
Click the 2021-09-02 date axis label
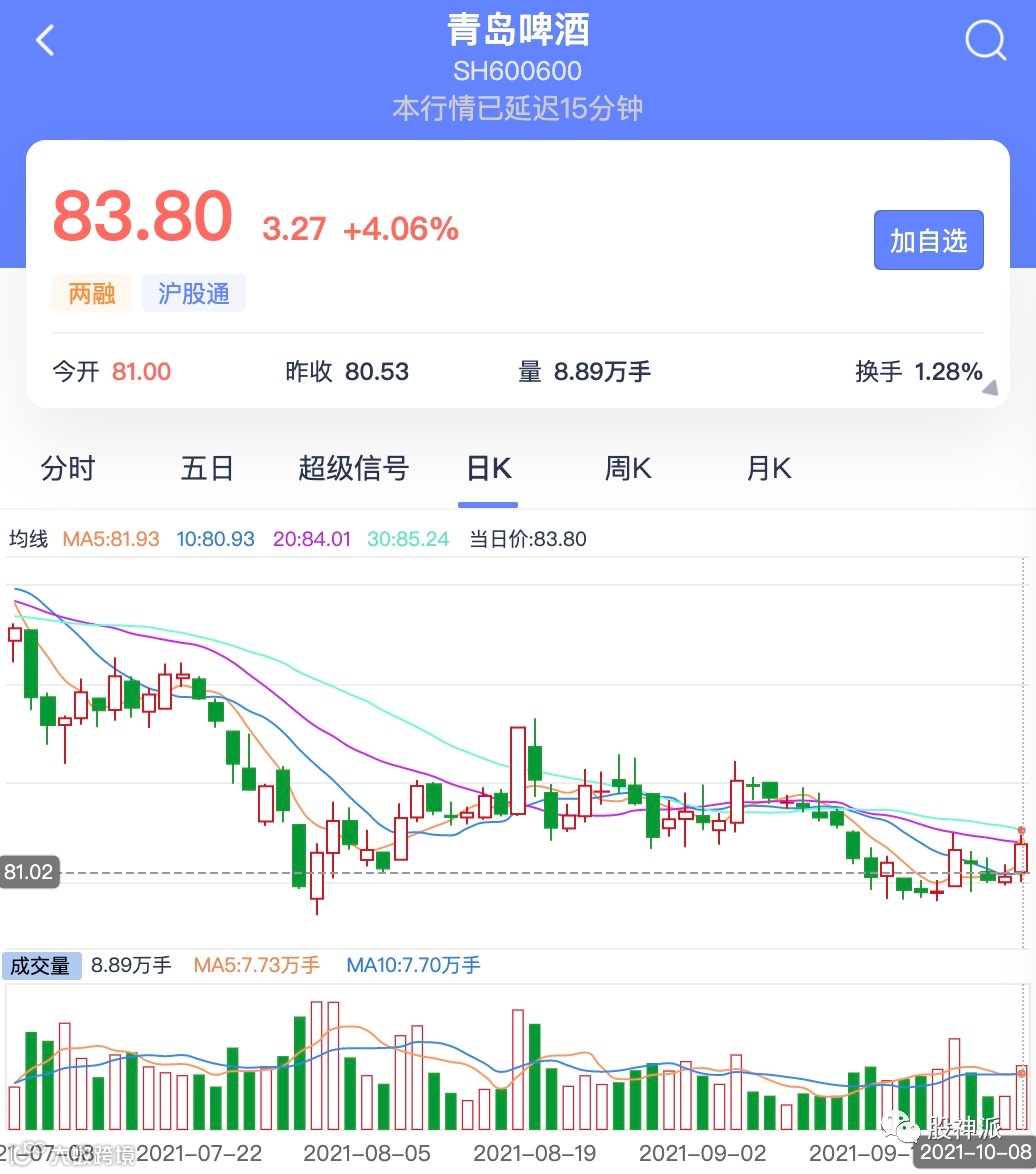(x=702, y=1153)
